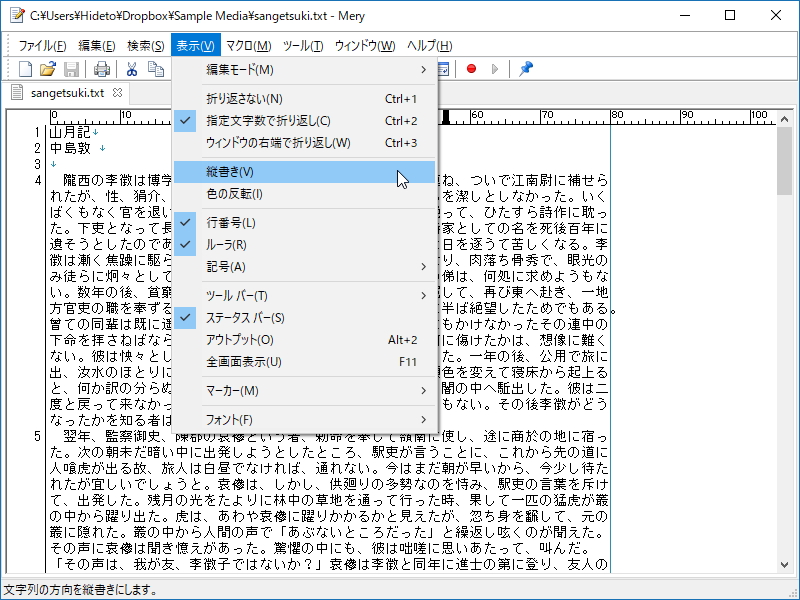Screen dimensions: 800x600
Task: Click line number 4 in gutter
Action: 37,180
